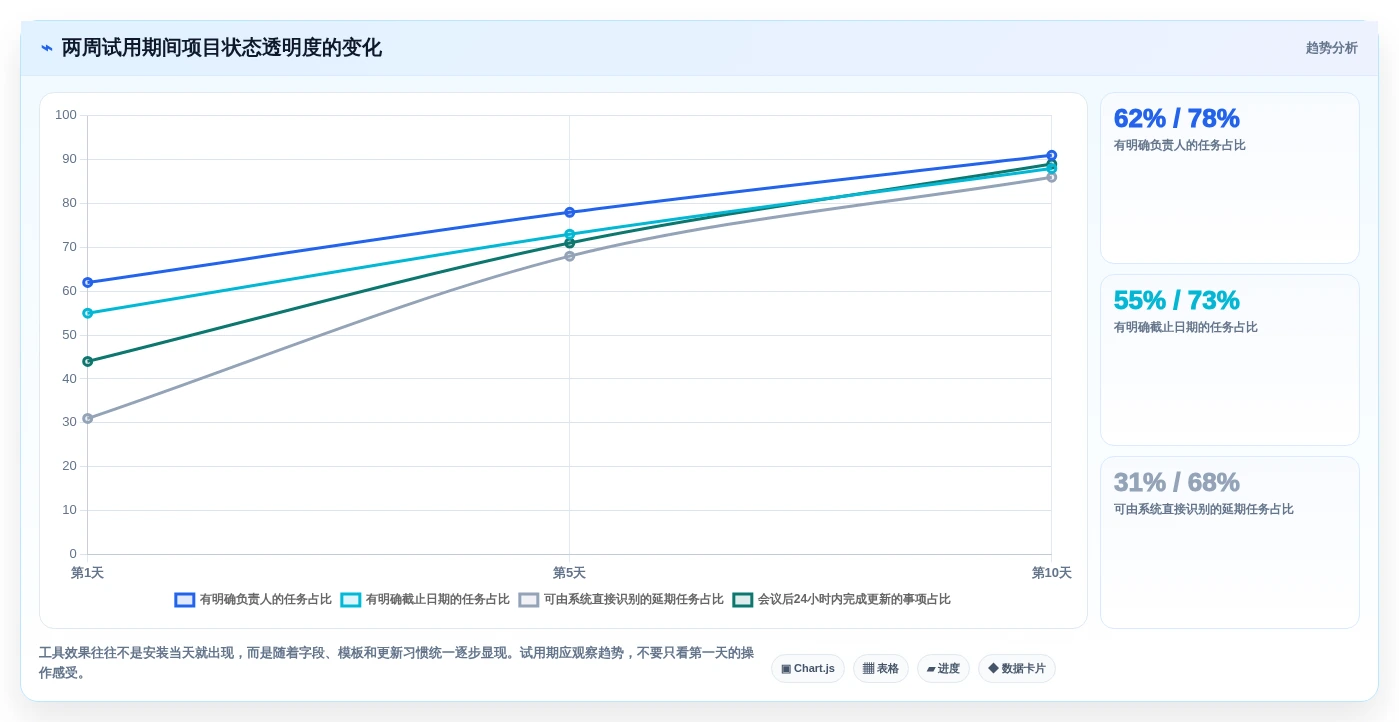Click the dark green line point at 第1天

tap(87, 361)
